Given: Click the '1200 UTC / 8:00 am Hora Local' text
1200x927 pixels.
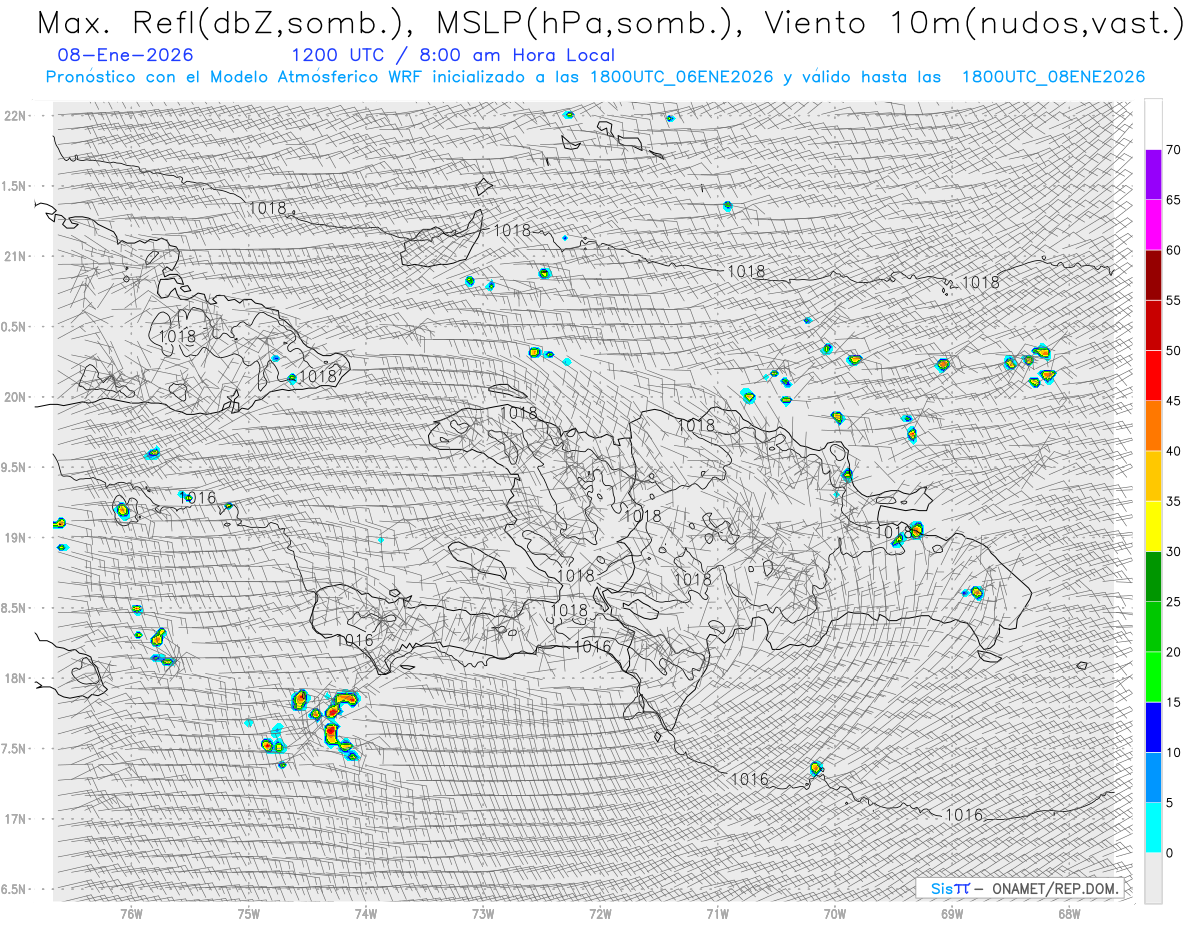Looking at the screenshot, I should (x=453, y=55).
